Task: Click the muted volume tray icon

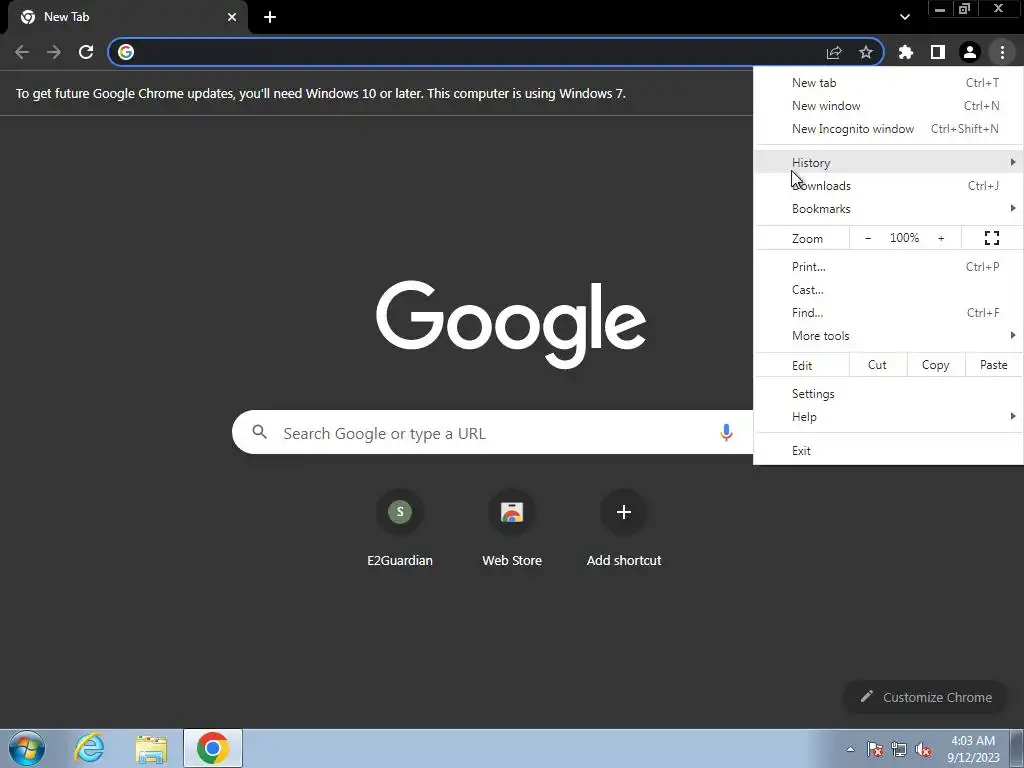Action: (923, 749)
